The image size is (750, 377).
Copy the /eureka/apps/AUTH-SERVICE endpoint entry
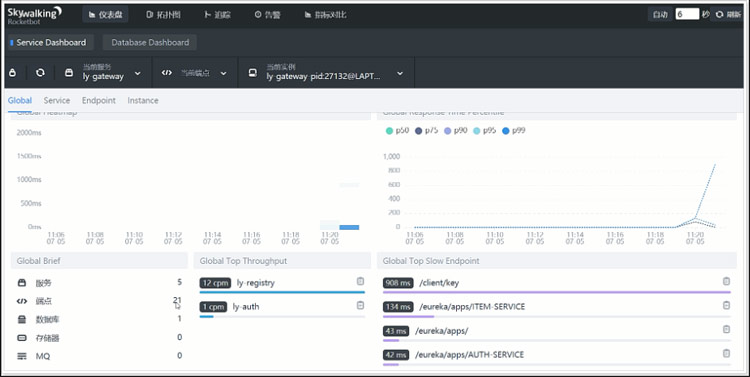coord(726,353)
